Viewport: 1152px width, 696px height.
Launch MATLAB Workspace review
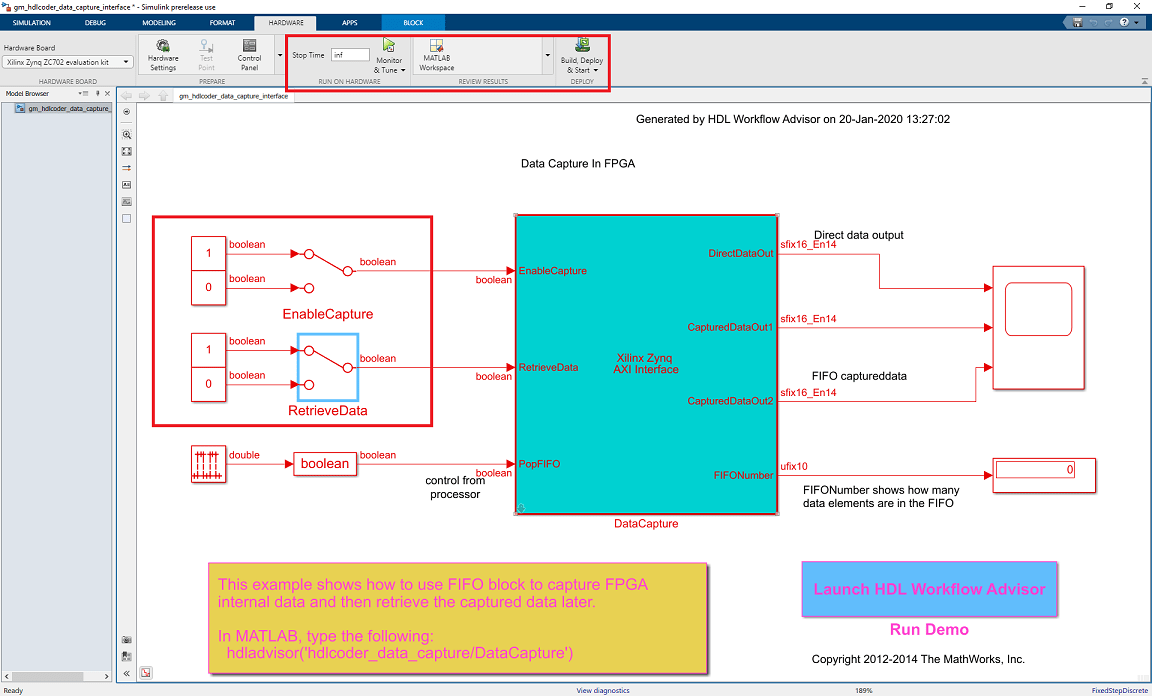[x=436, y=55]
